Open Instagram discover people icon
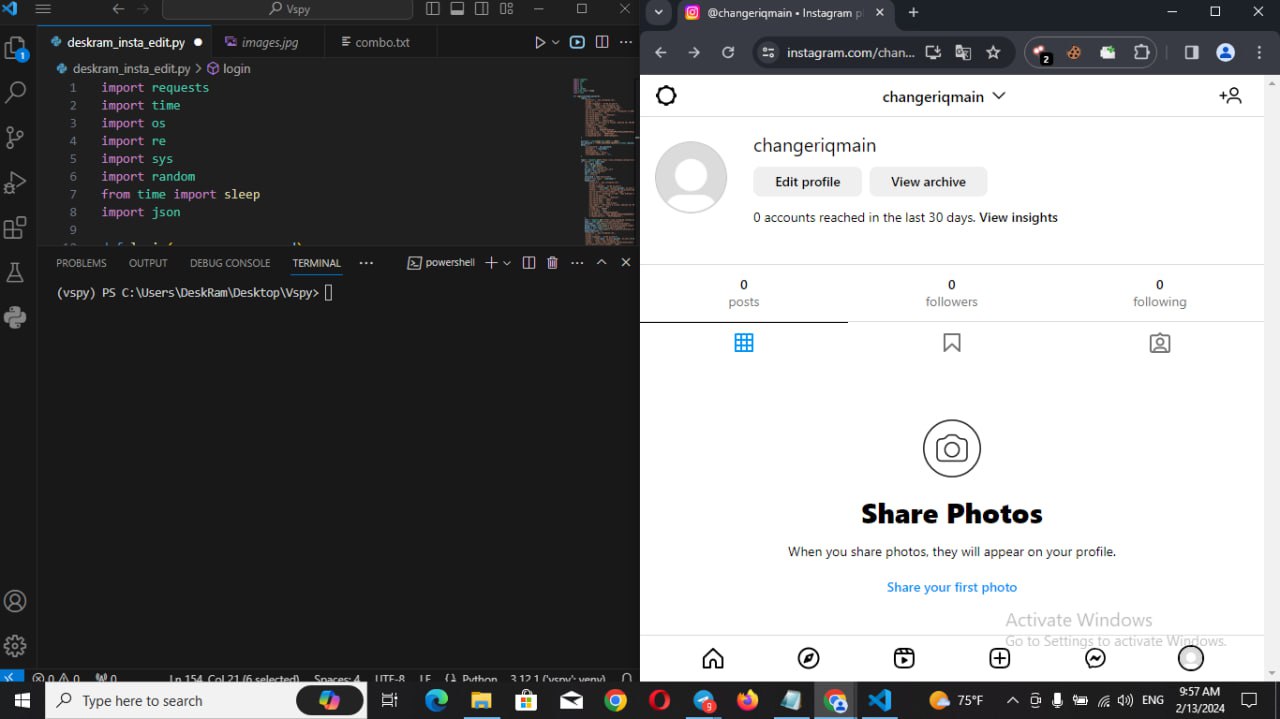Image resolution: width=1280 pixels, height=719 pixels. (1231, 96)
